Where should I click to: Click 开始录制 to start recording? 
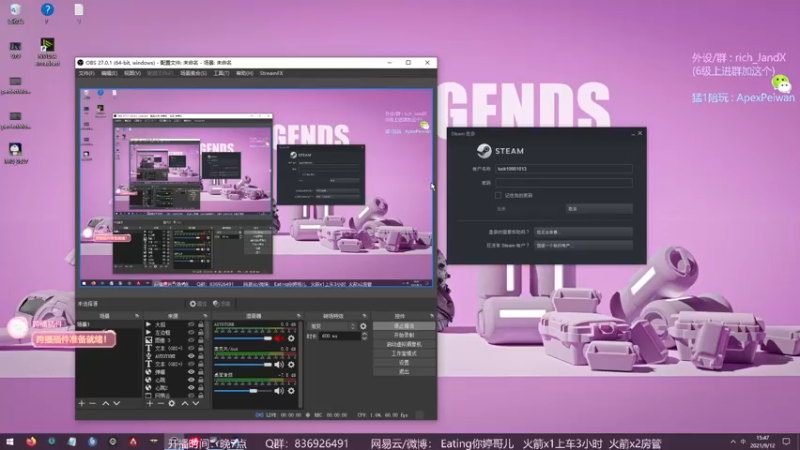point(404,335)
